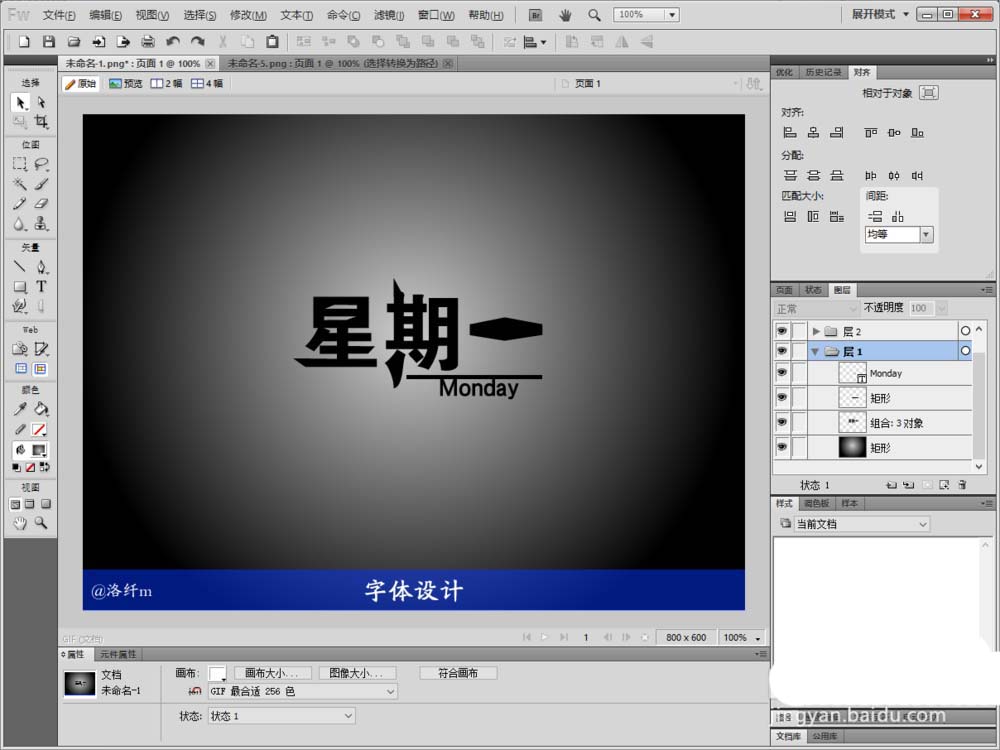The image size is (1000, 750).
Task: Click the Save icon in toolbar
Action: coord(48,42)
